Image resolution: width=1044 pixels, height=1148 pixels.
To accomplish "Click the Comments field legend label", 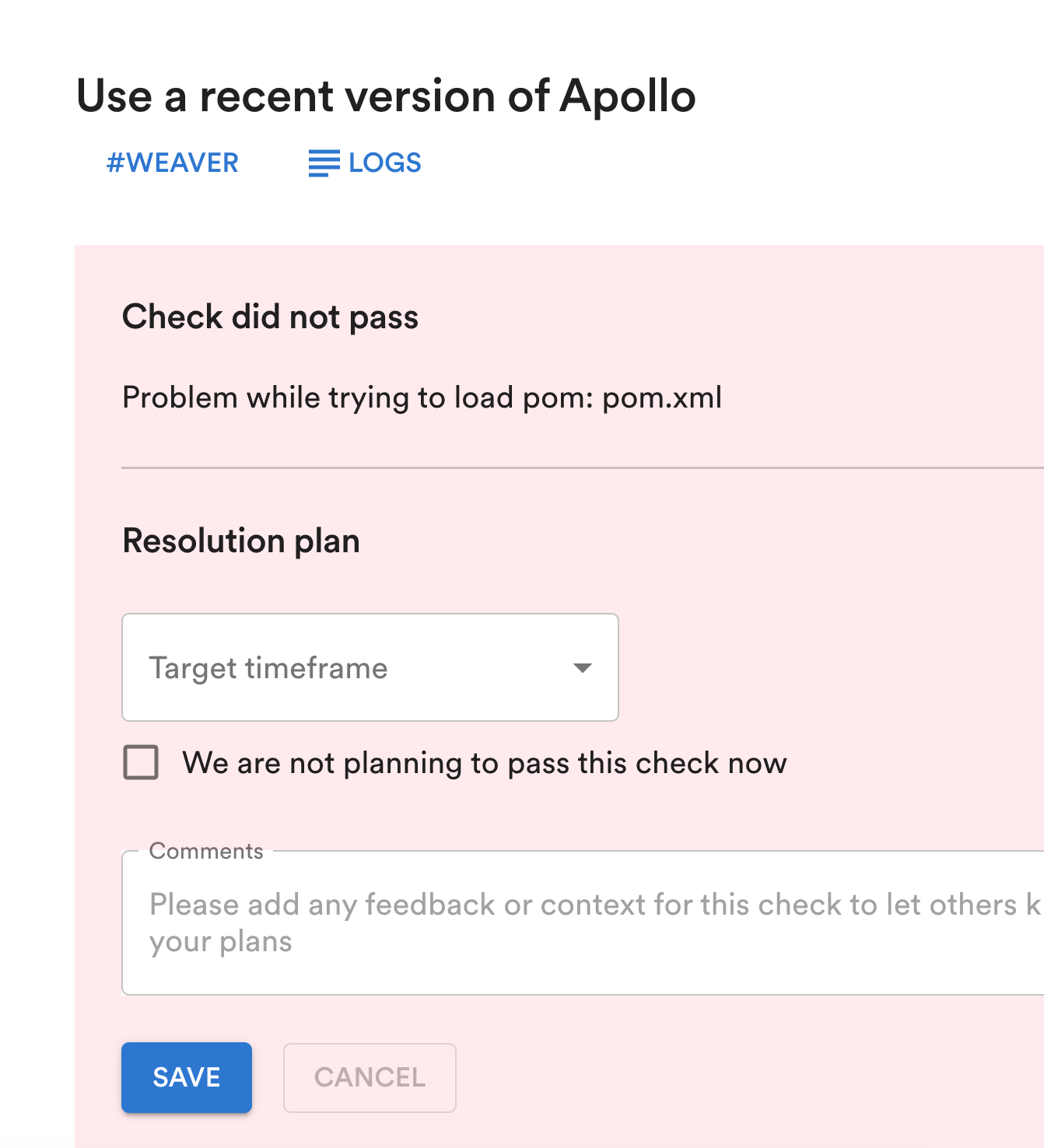I will tap(206, 851).
